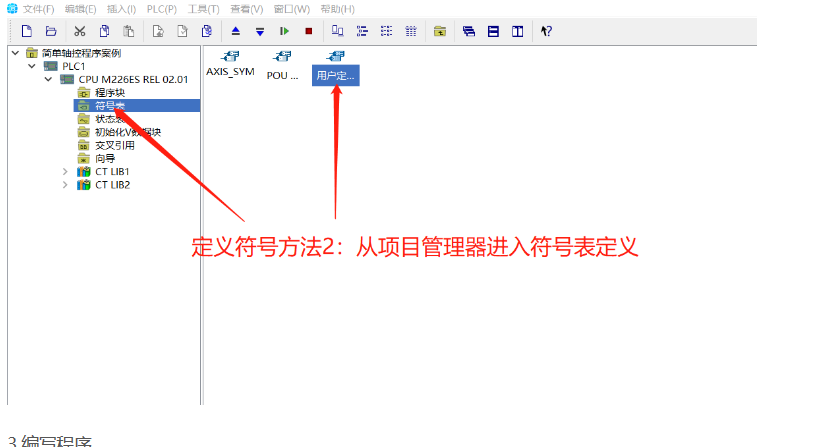Collapse the PLC1 tree node
814x447 pixels.
point(31,66)
